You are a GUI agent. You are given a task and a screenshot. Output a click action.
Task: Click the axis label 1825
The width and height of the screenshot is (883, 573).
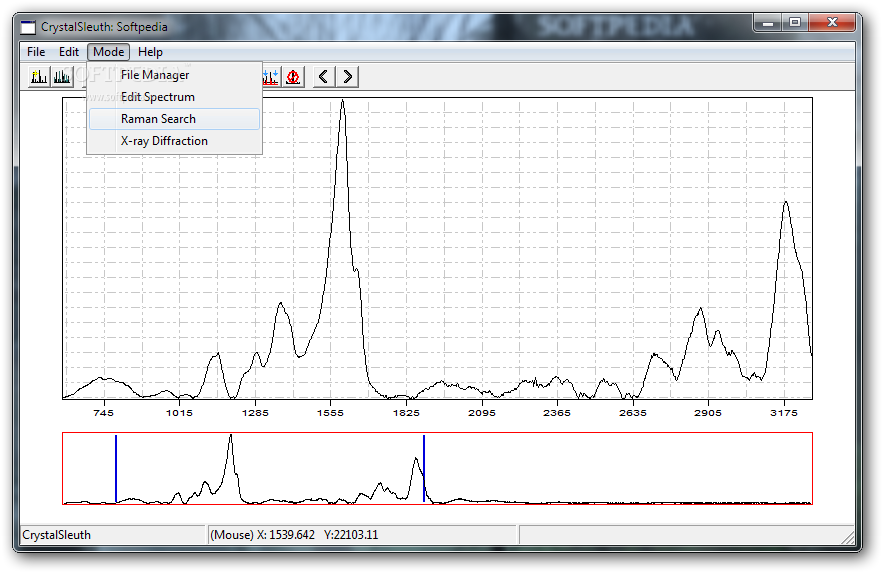[x=406, y=413]
